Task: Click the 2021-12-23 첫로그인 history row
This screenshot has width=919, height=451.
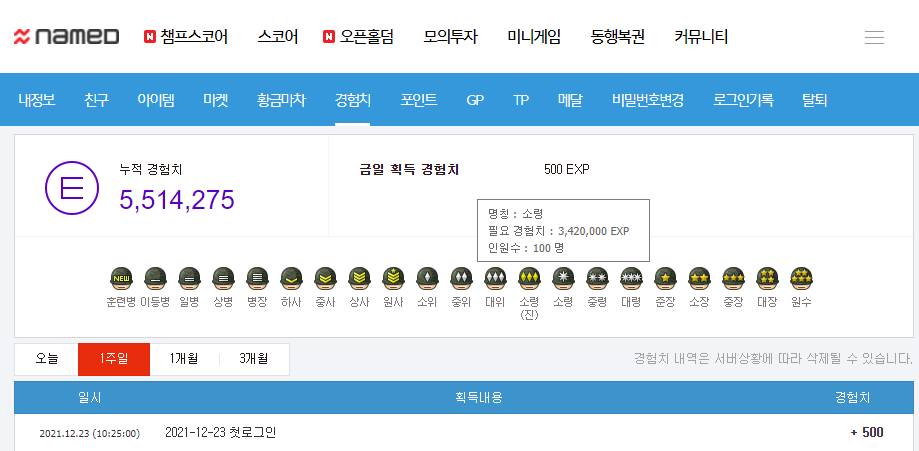Action: [219, 433]
